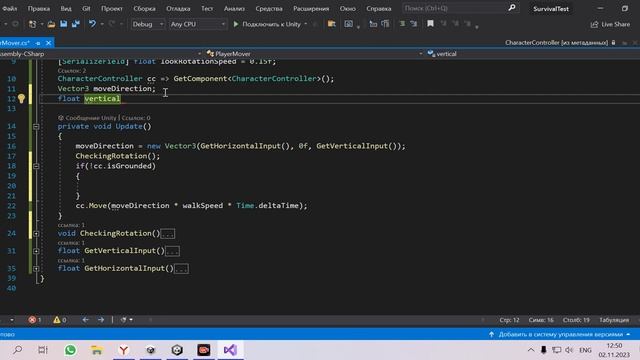Expand the GetVerticalInput() method on line 31
Screen dimensions: 640x360
36,251
